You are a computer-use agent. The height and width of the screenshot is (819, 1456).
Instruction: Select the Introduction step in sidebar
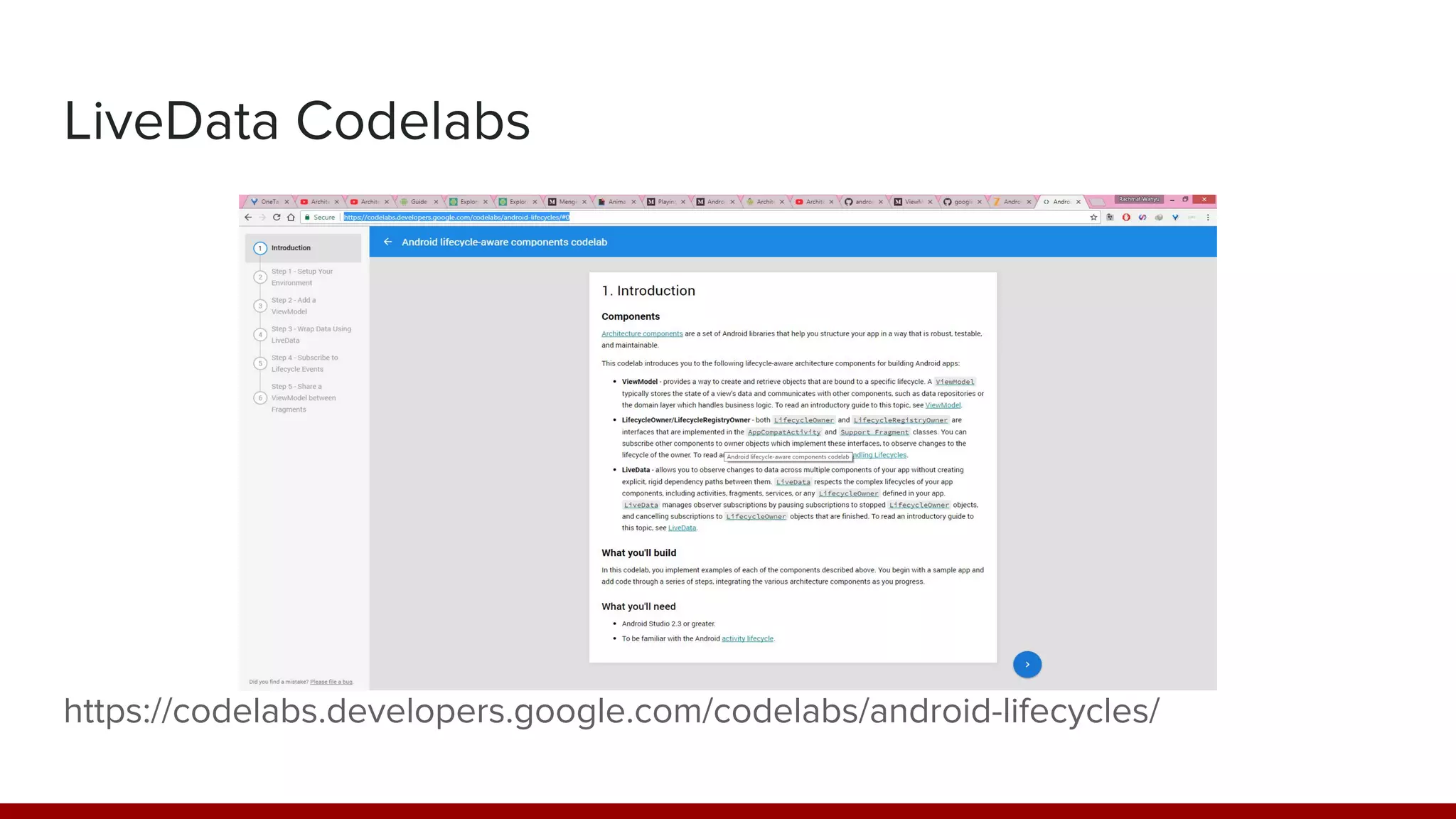[291, 248]
